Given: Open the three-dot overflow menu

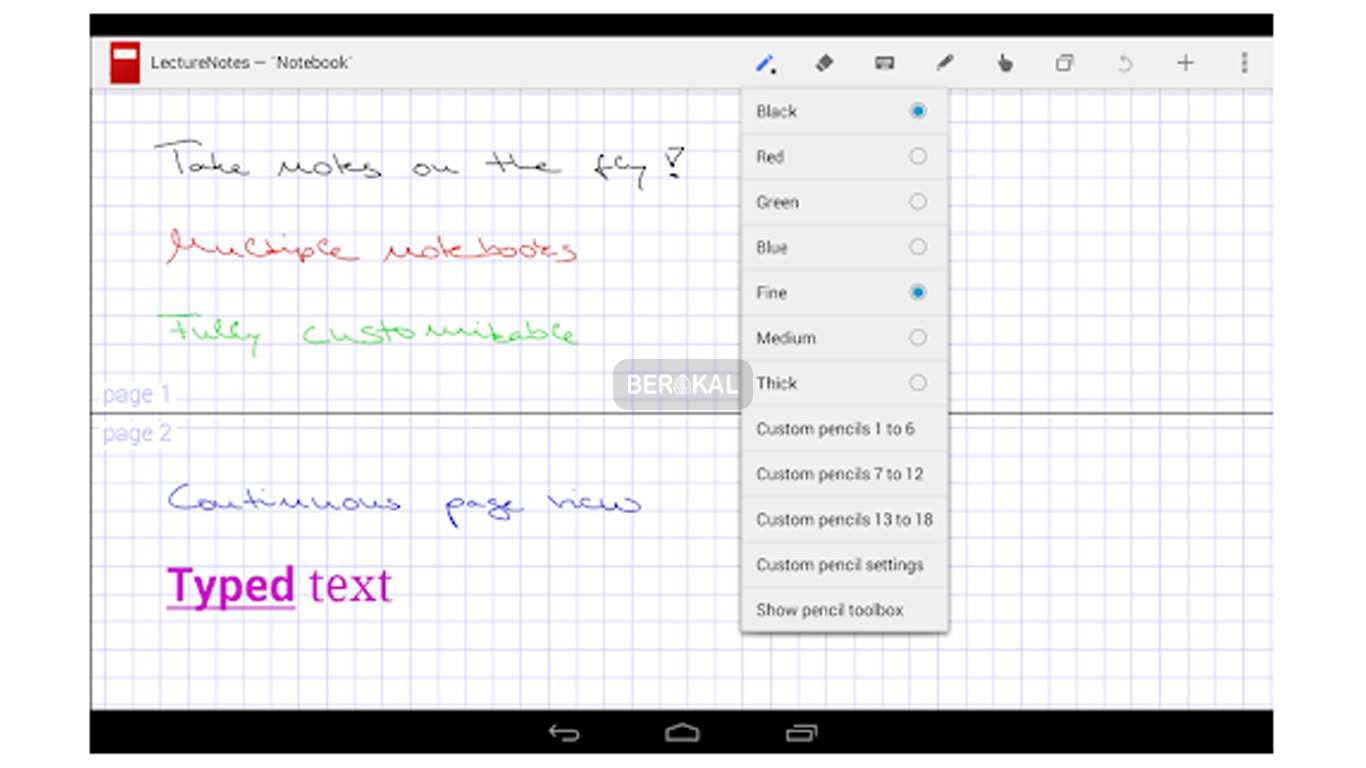Looking at the screenshot, I should pyautogui.click(x=1244, y=63).
